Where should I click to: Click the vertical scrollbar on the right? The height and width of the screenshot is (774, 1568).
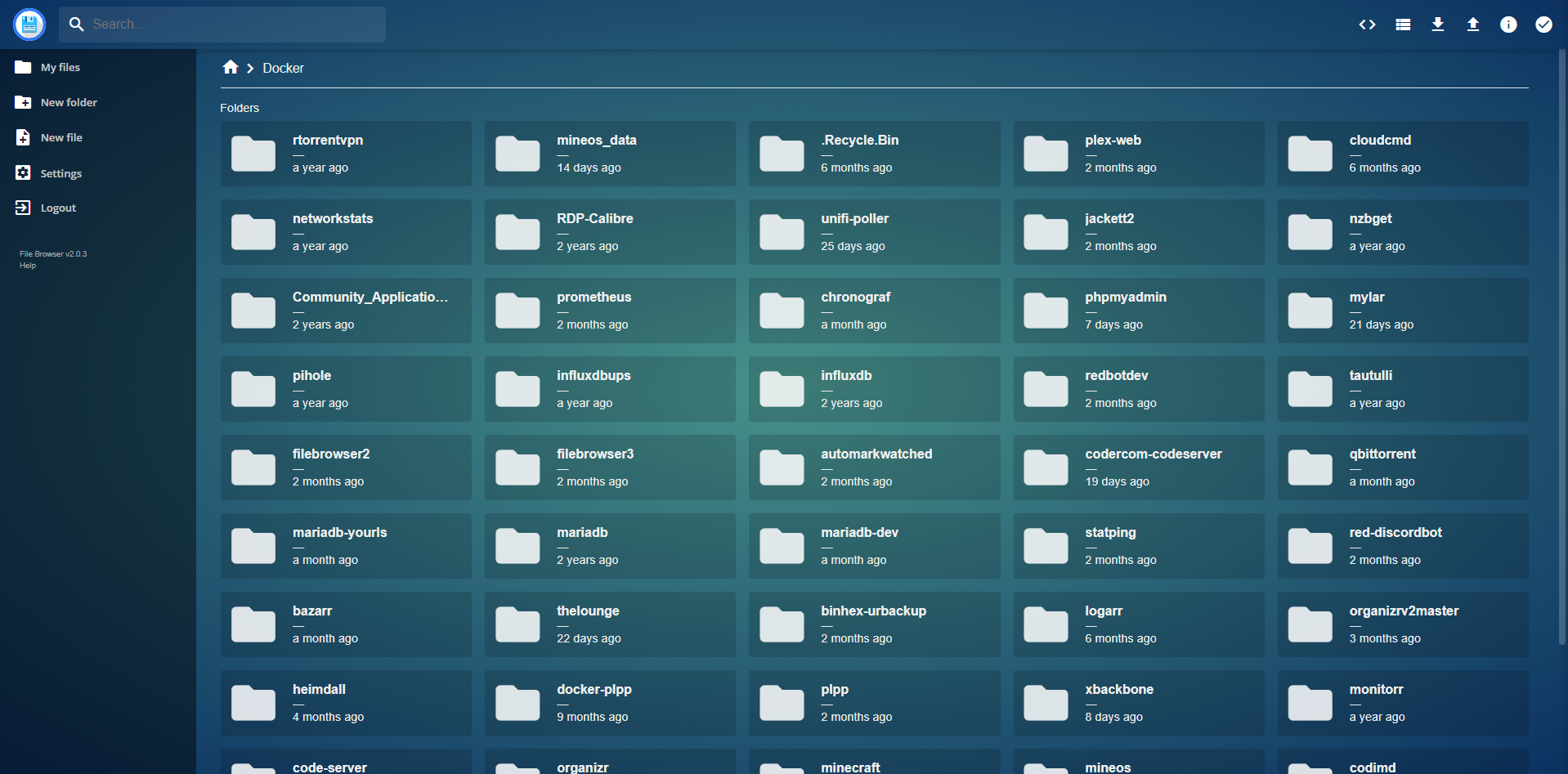[x=1562, y=343]
